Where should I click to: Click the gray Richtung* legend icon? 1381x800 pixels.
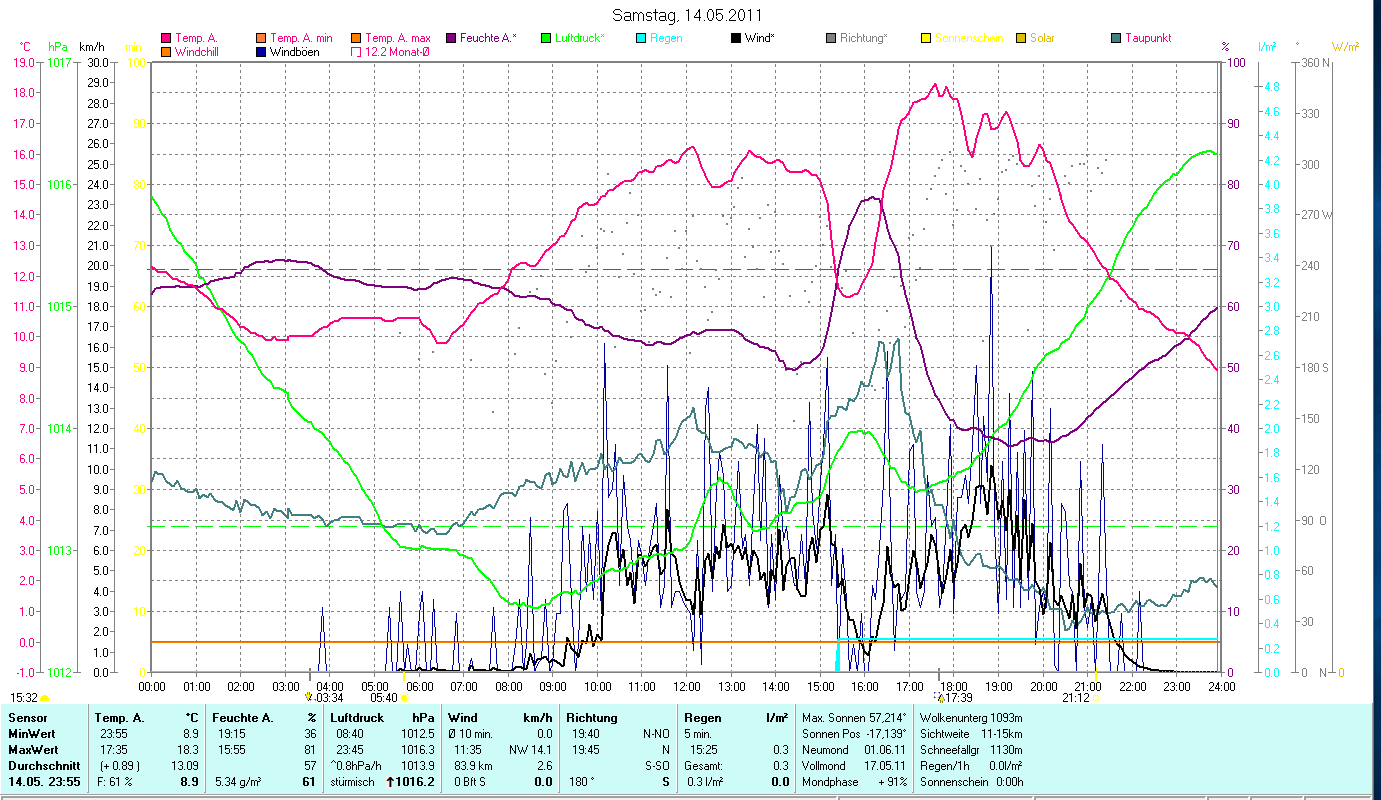coord(831,38)
